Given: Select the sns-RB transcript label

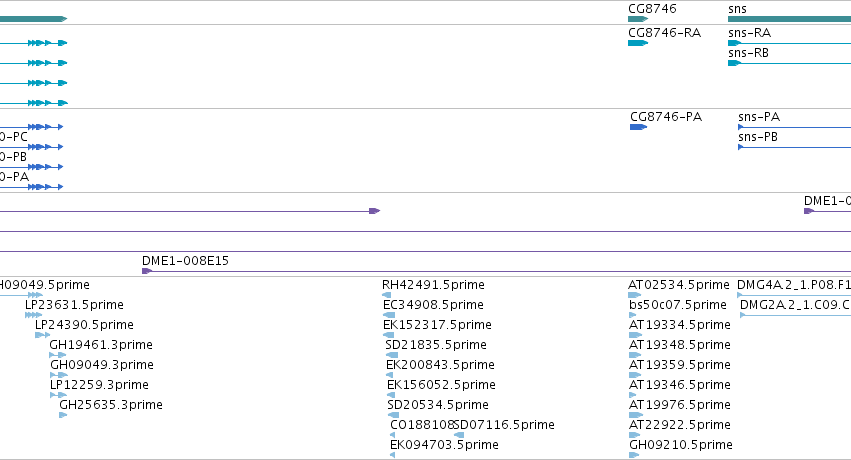Looking at the screenshot, I should [x=748, y=53].
